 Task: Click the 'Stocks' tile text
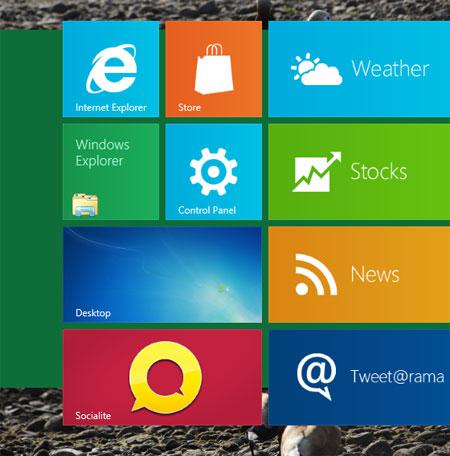pos(379,171)
